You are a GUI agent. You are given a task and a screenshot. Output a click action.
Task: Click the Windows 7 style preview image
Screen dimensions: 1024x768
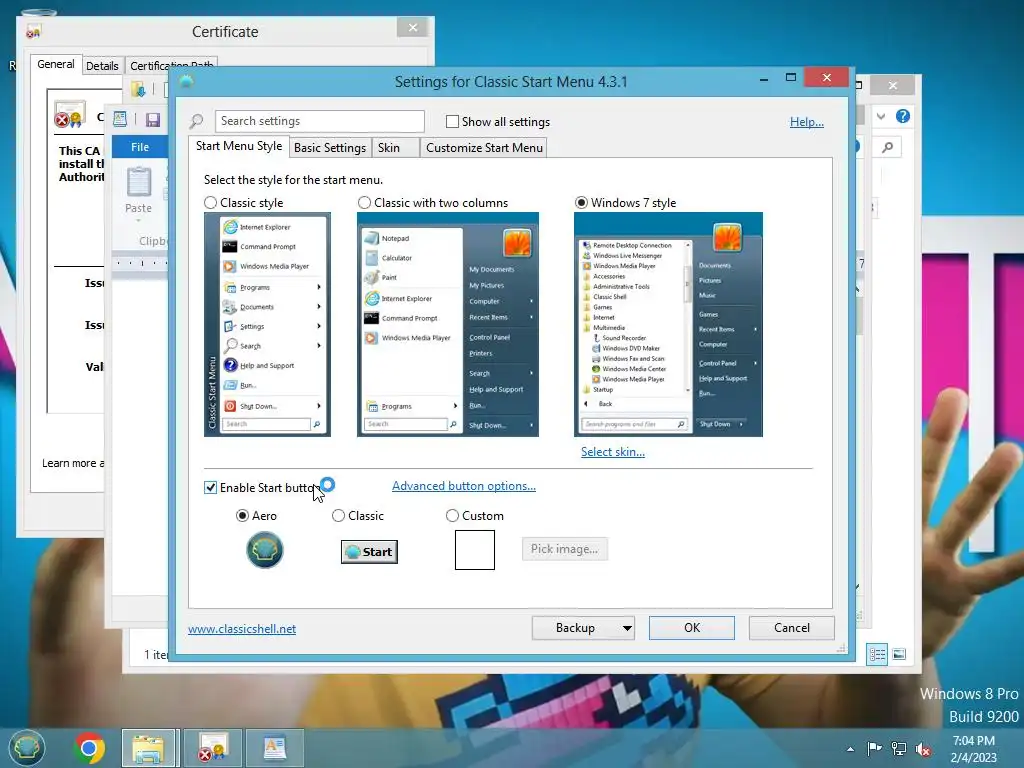pos(668,325)
